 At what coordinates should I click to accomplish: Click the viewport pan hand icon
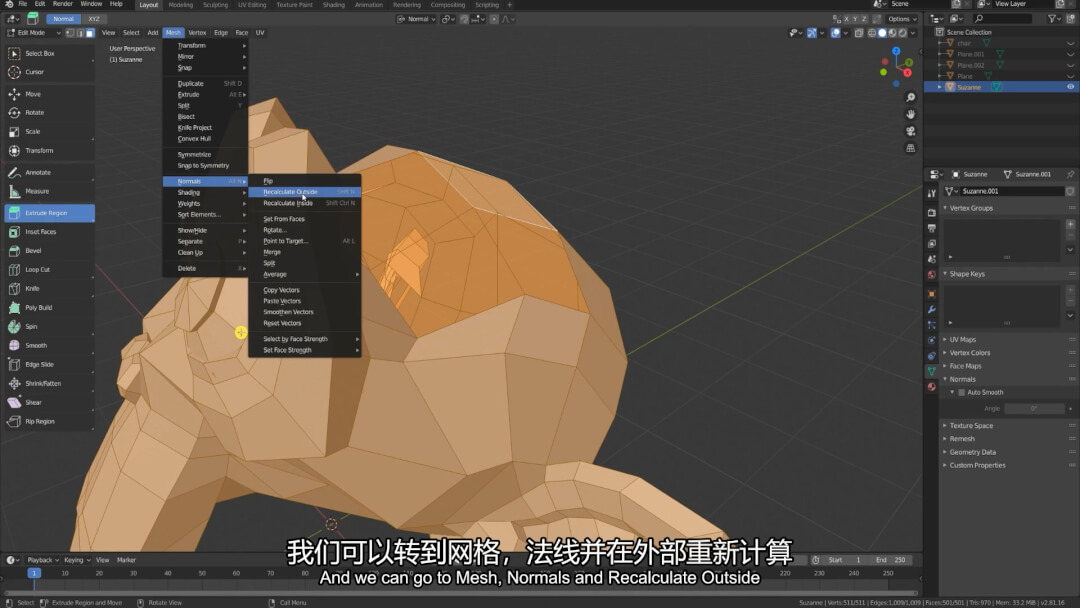pos(911,114)
